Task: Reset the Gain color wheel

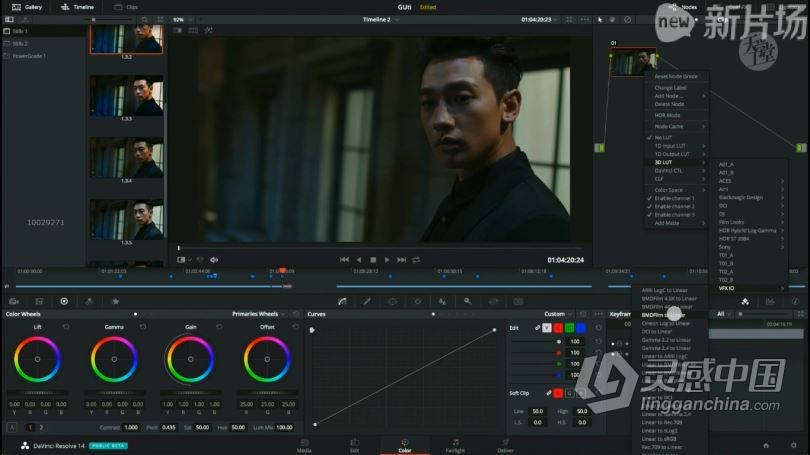Action: pos(220,327)
